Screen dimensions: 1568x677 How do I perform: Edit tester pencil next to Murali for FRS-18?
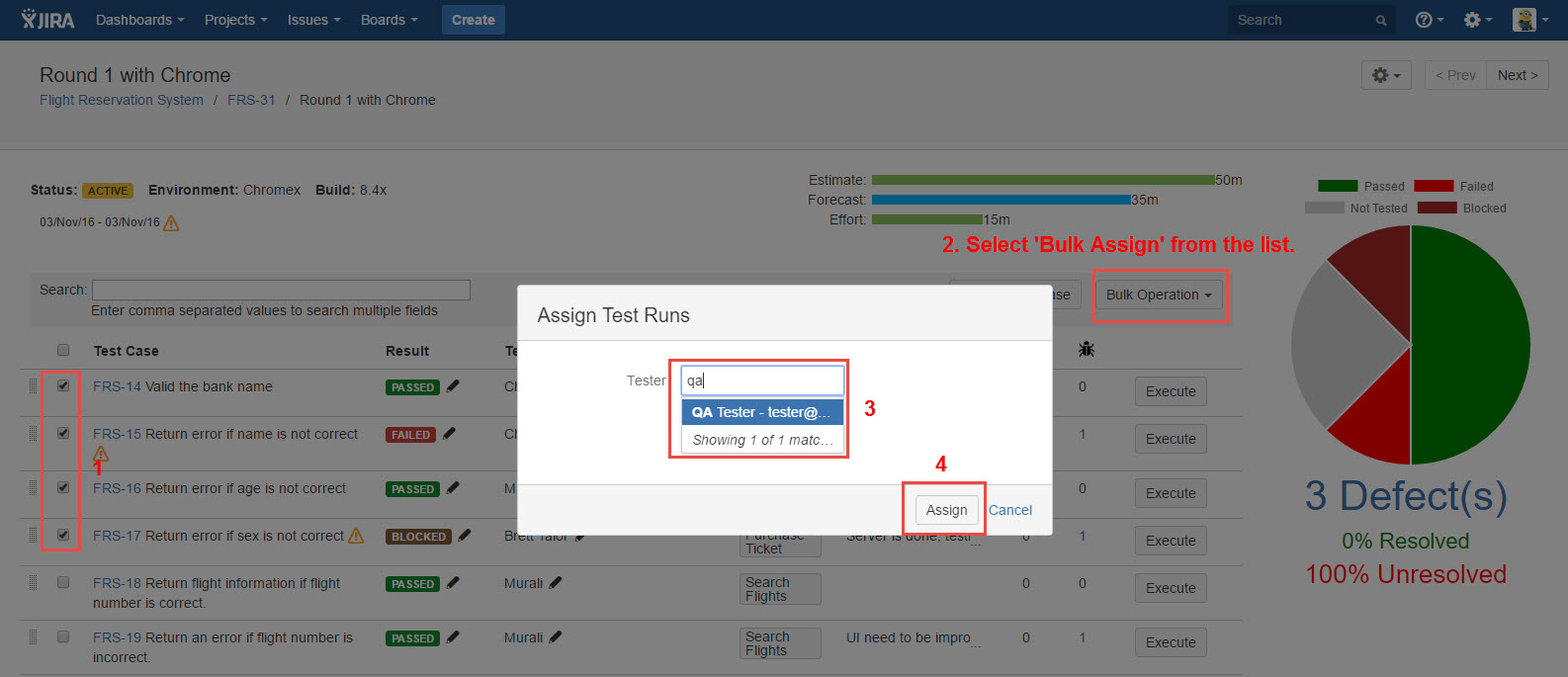556,583
